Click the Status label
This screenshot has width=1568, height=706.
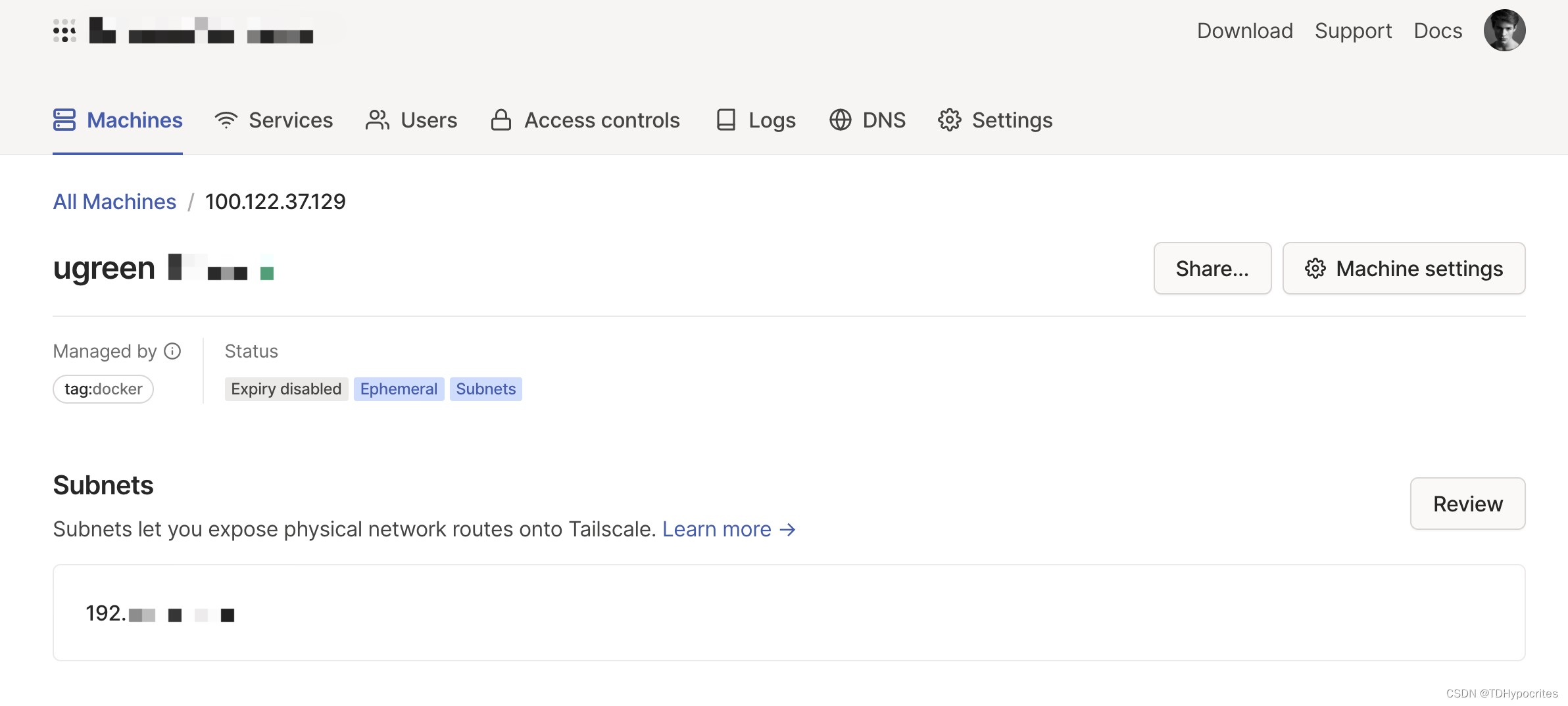click(251, 351)
